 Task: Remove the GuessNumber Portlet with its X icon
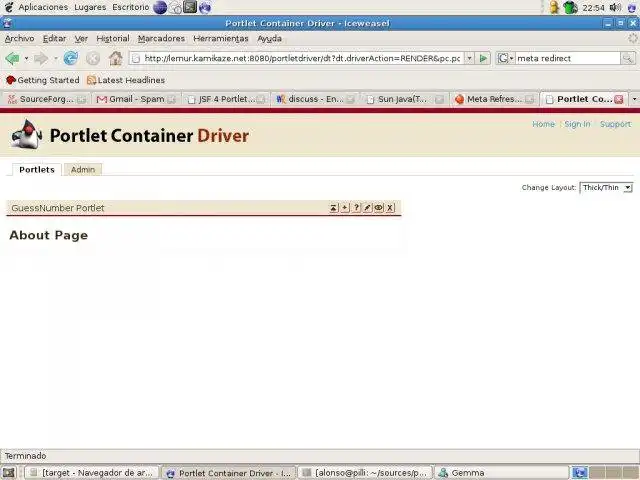pos(390,208)
